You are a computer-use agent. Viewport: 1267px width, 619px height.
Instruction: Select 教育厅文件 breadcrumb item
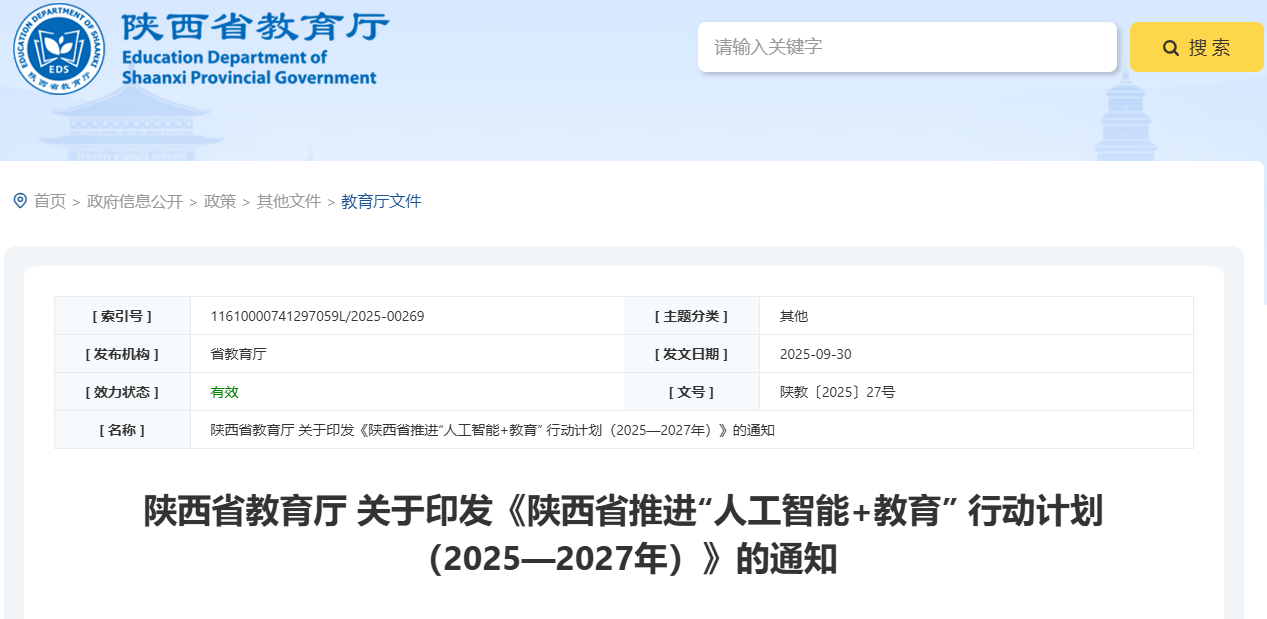381,202
